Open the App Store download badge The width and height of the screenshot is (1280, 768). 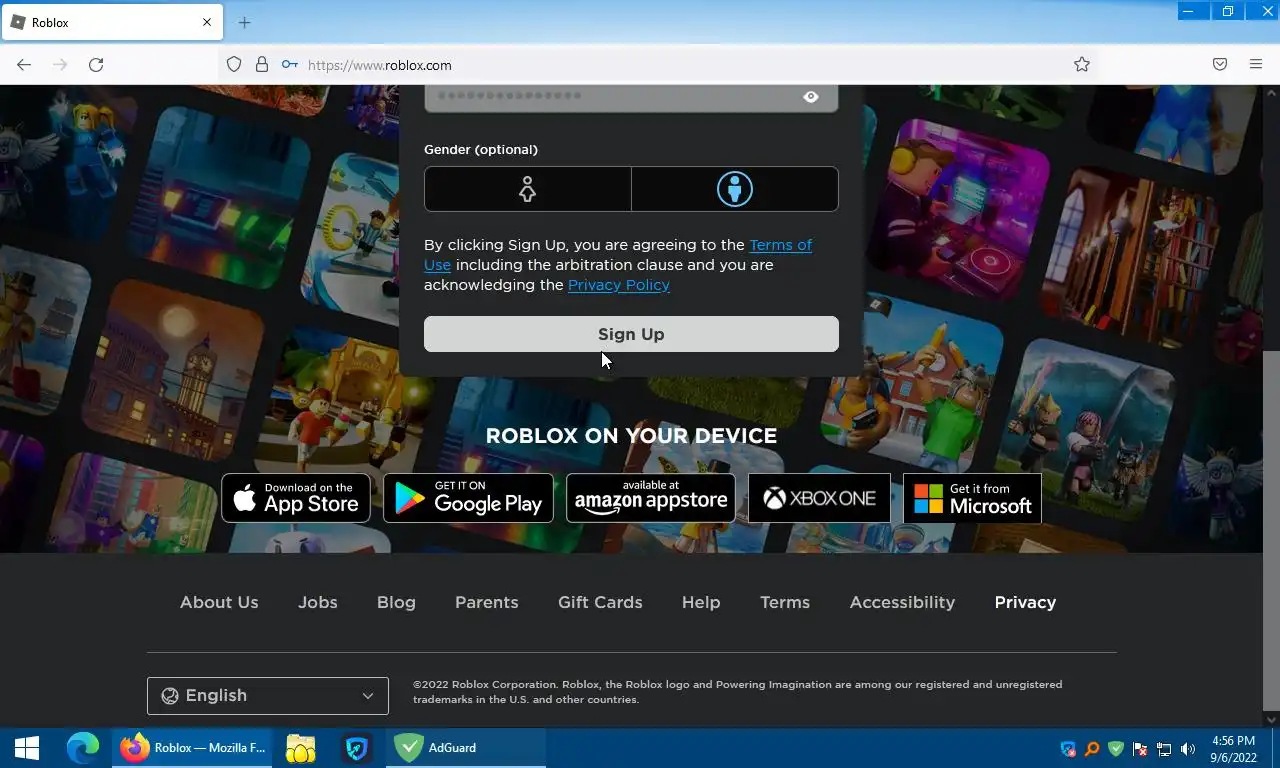(x=296, y=498)
